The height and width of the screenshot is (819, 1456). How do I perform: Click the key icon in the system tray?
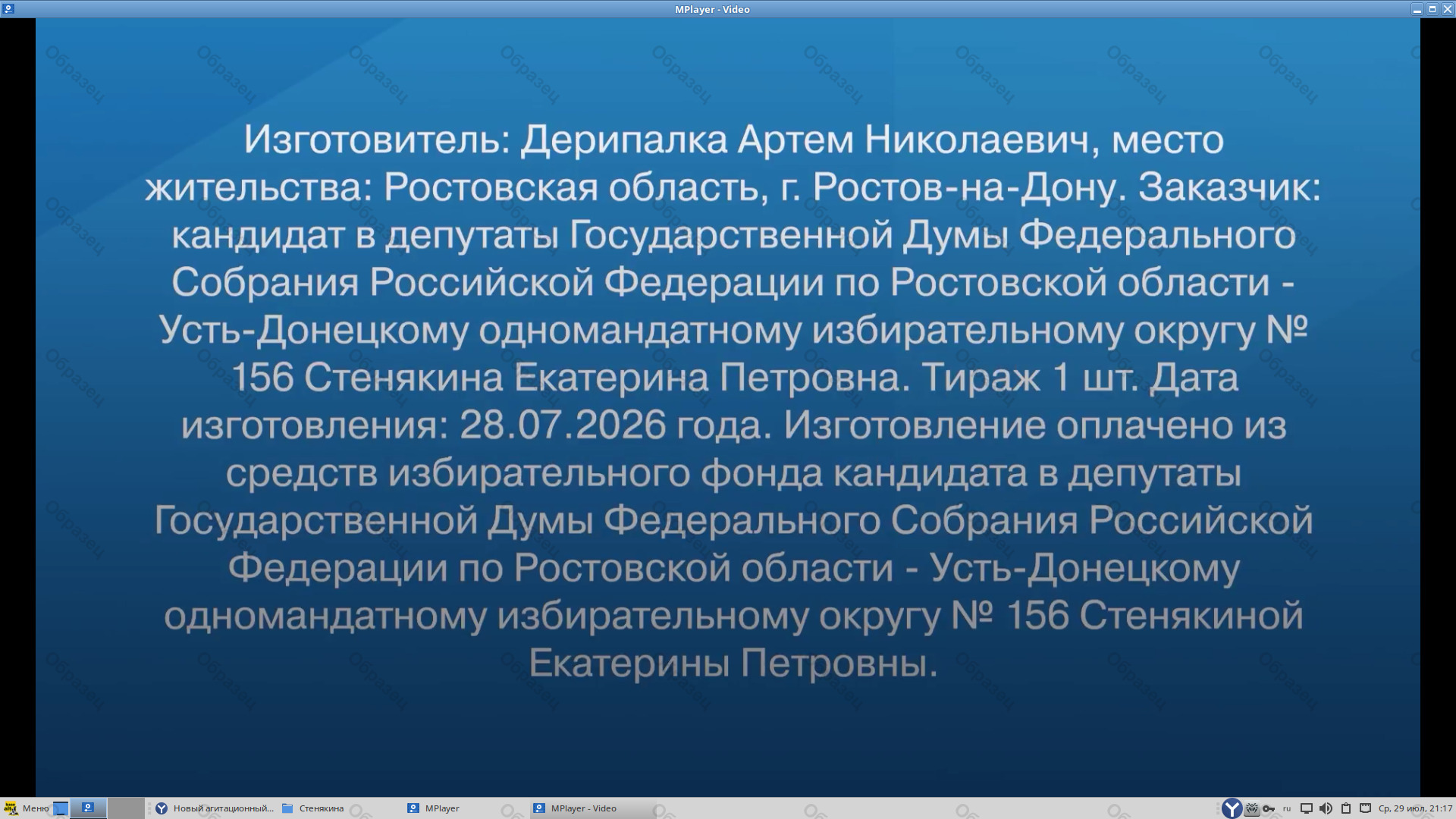[1269, 808]
